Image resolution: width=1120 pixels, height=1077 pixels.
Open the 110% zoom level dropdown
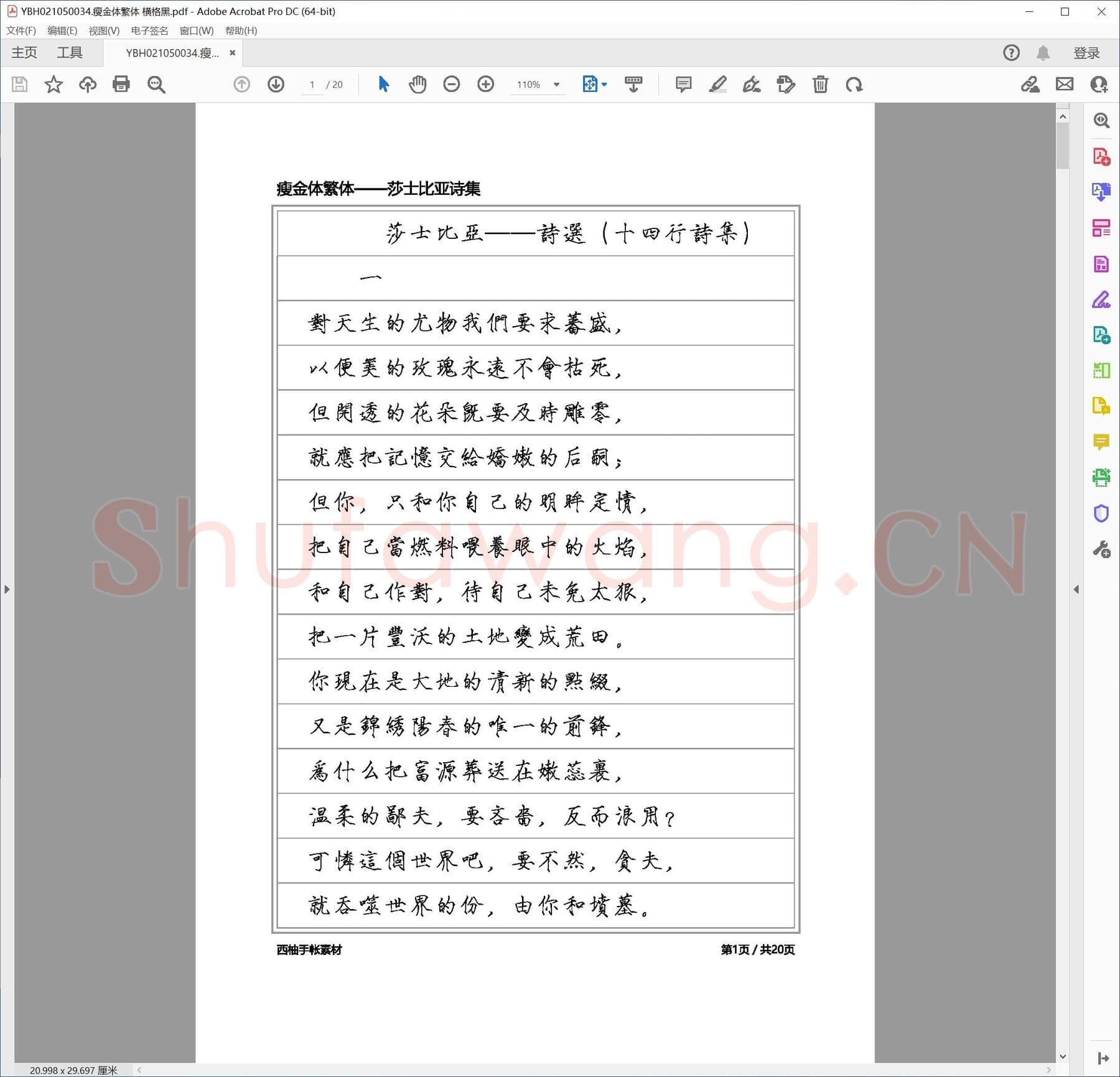coord(538,85)
